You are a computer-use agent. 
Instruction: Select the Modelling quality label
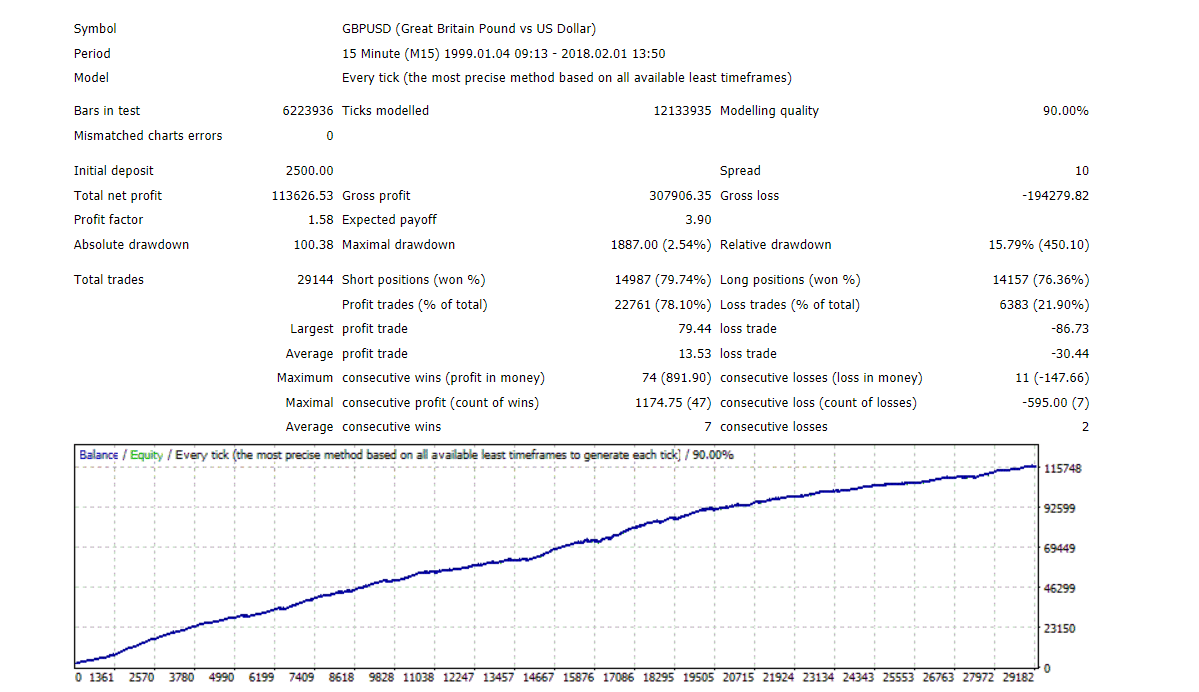769,111
